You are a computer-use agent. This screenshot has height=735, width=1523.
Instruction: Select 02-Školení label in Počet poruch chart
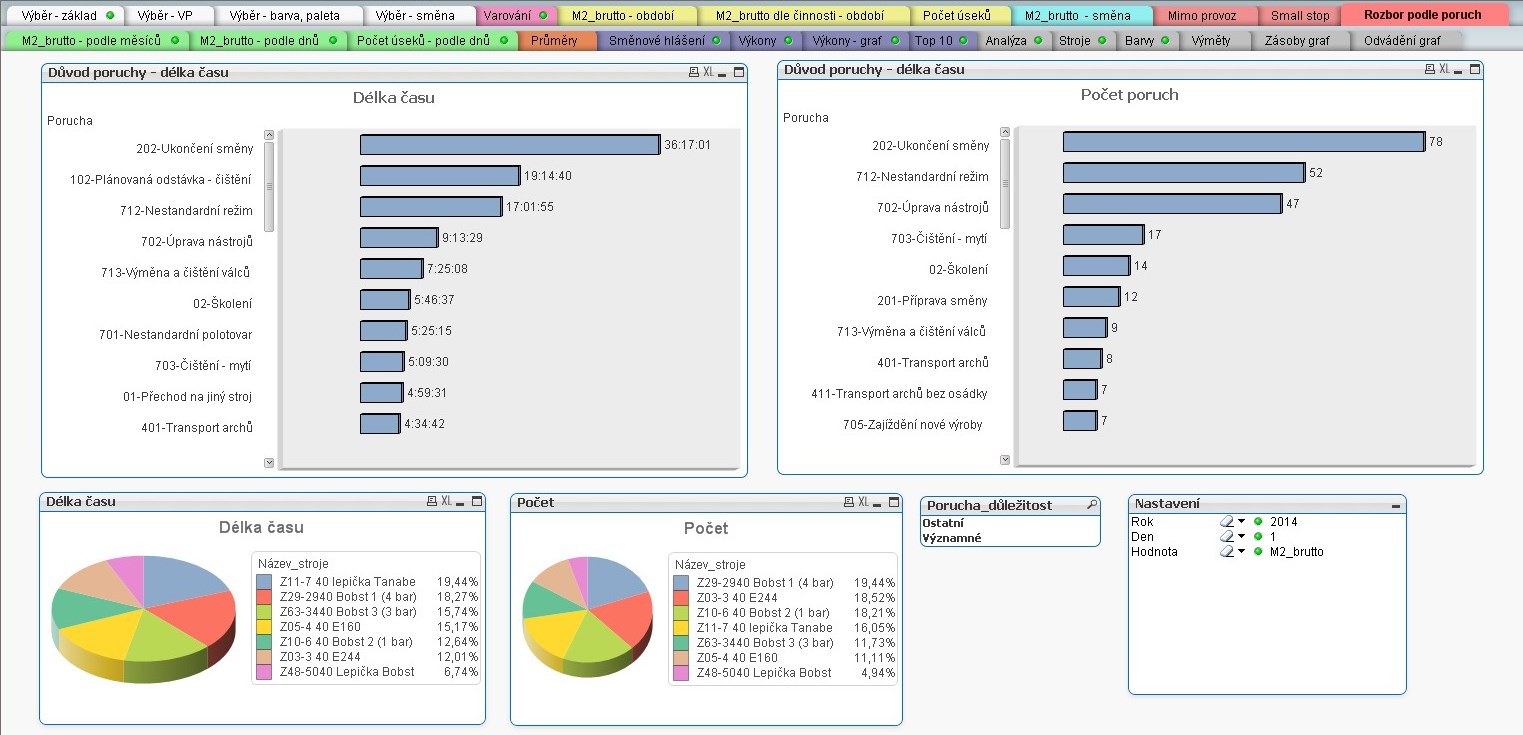click(958, 269)
